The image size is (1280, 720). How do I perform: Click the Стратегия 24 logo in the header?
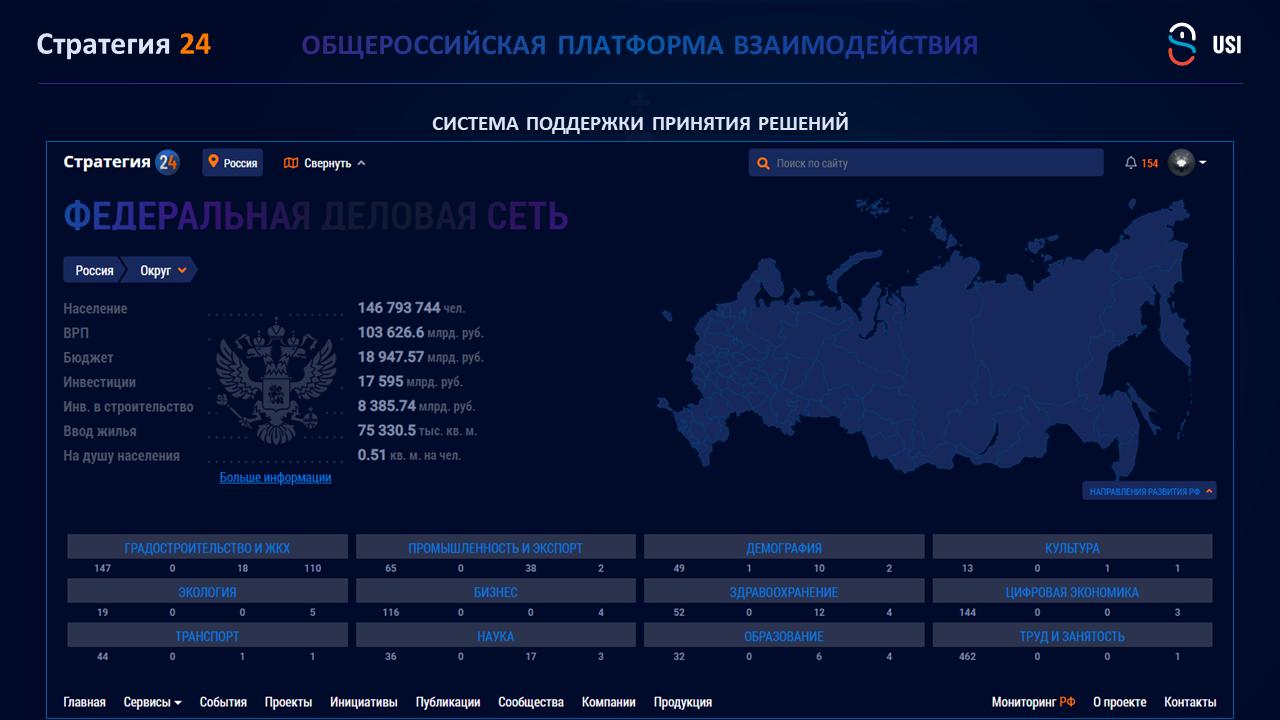pos(121,163)
